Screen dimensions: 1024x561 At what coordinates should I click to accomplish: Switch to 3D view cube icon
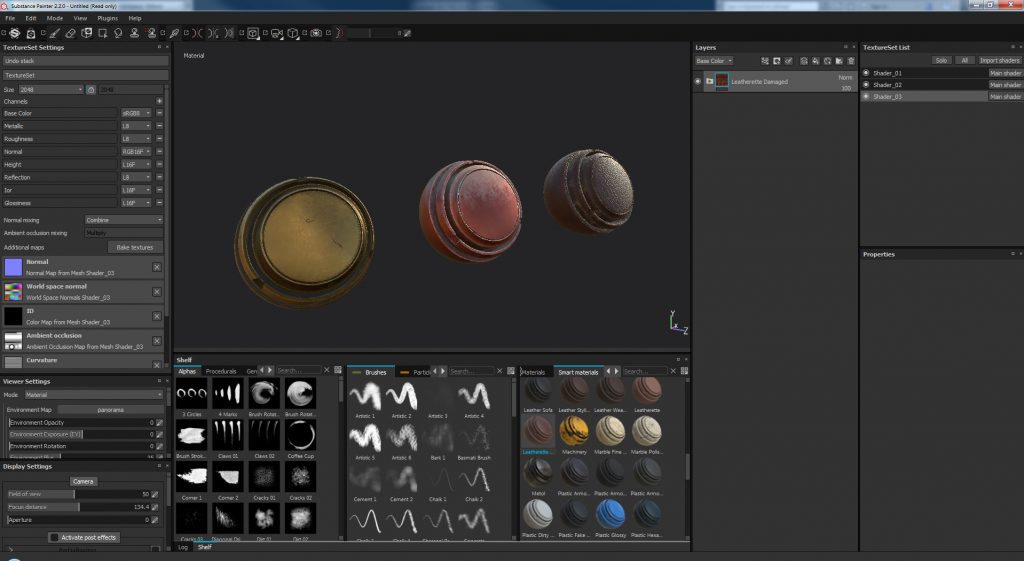pyautogui.click(x=252, y=33)
